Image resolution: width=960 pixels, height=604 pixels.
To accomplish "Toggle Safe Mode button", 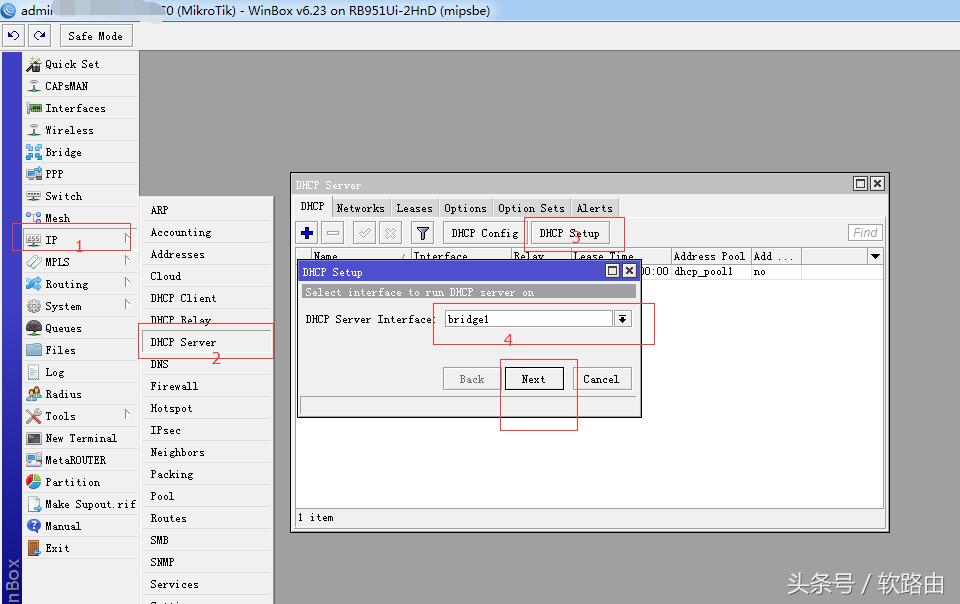I will [95, 36].
